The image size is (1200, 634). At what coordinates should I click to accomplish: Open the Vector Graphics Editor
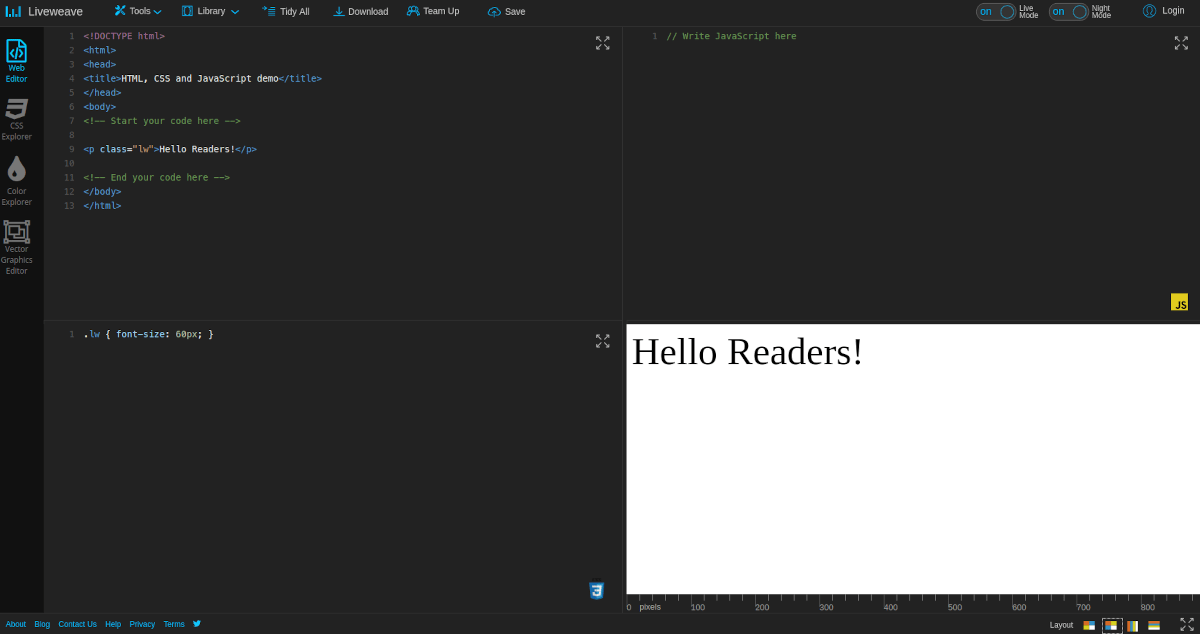tap(17, 247)
